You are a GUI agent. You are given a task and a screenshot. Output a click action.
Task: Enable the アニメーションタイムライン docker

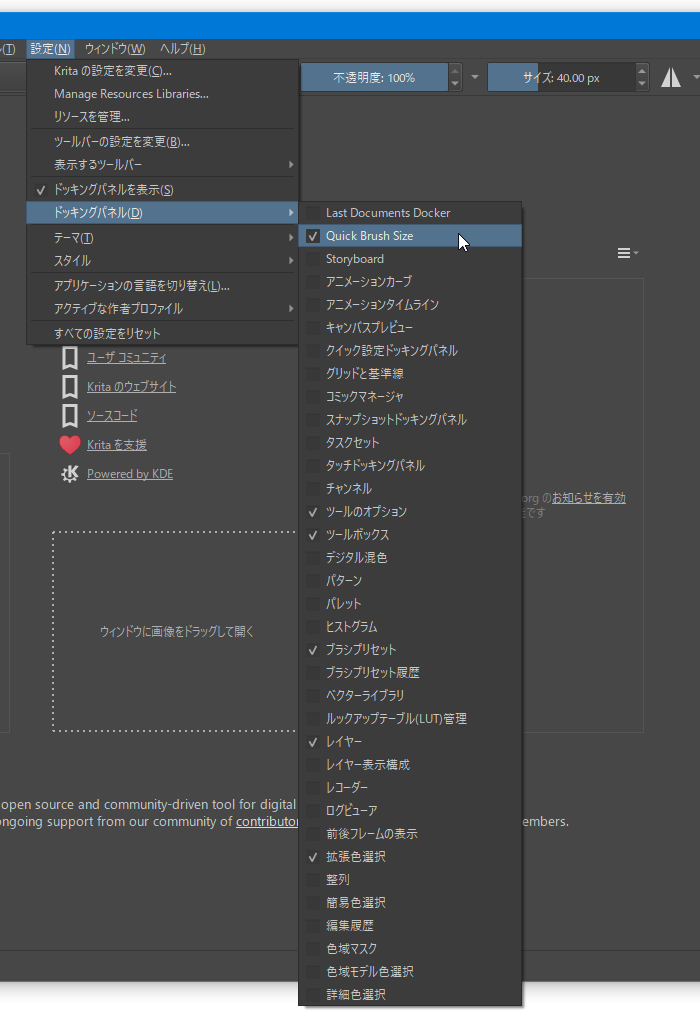410,305
